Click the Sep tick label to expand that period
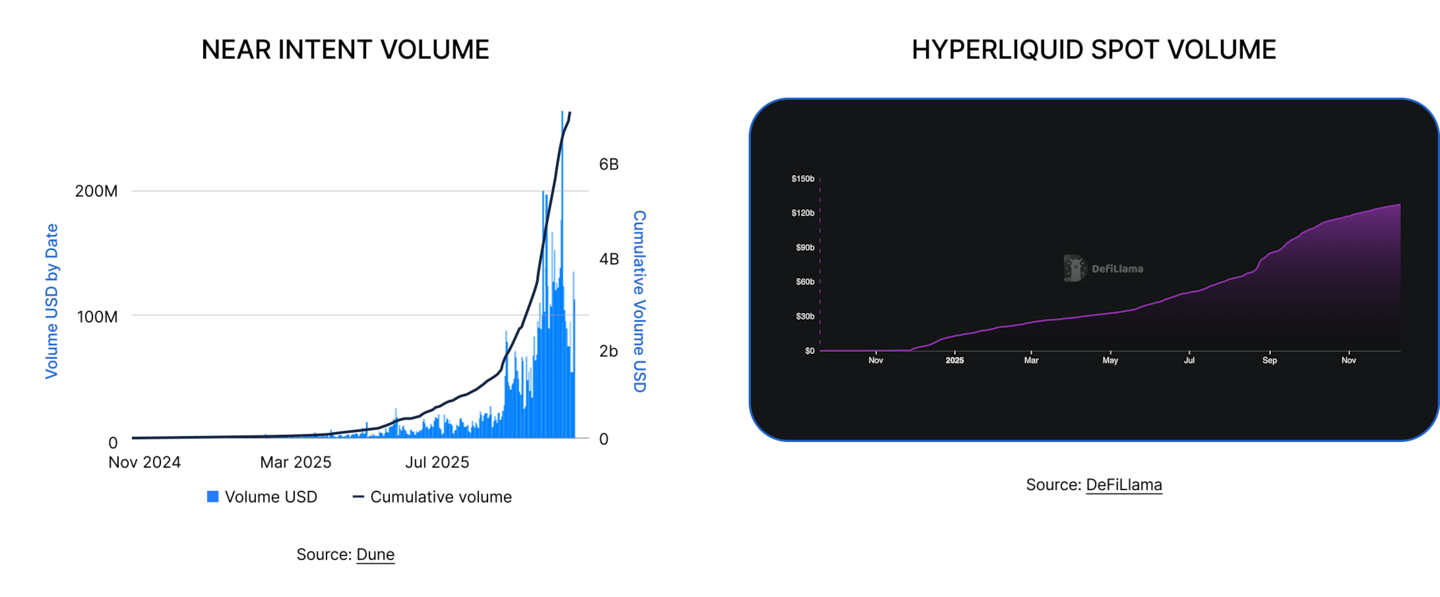 click(1269, 360)
